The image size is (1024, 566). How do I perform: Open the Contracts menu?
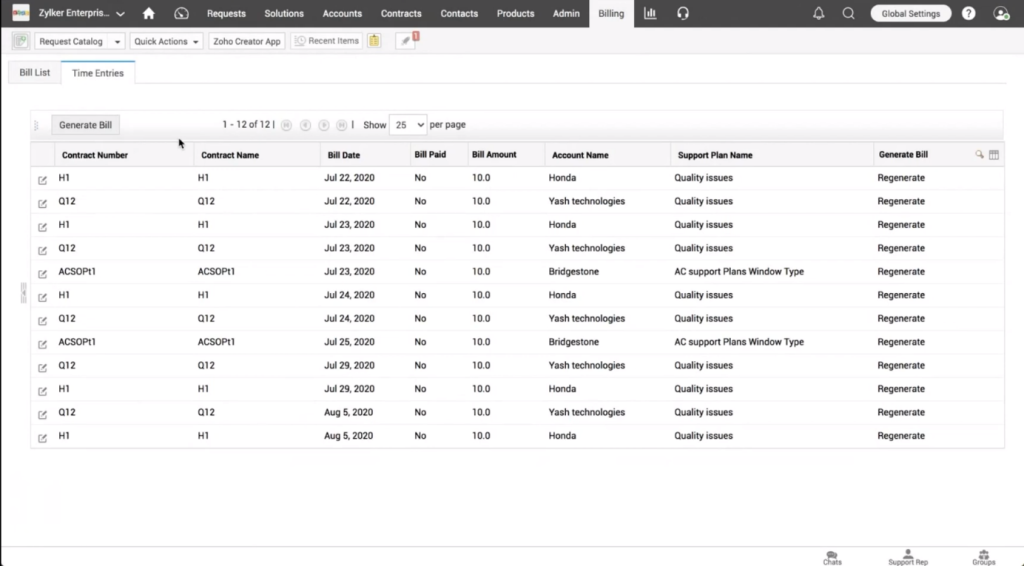click(401, 14)
